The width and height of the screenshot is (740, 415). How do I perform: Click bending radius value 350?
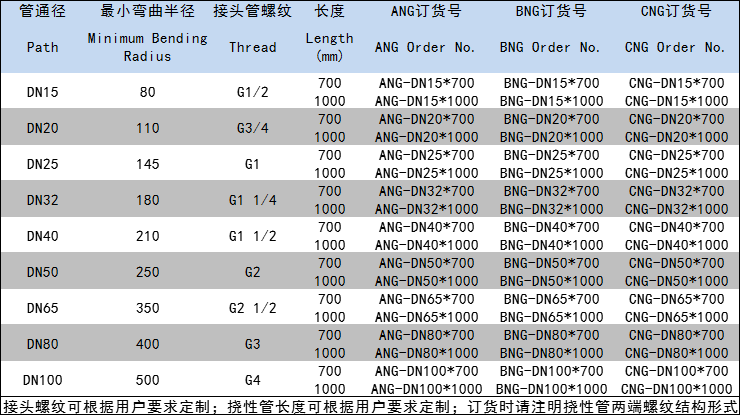(148, 307)
